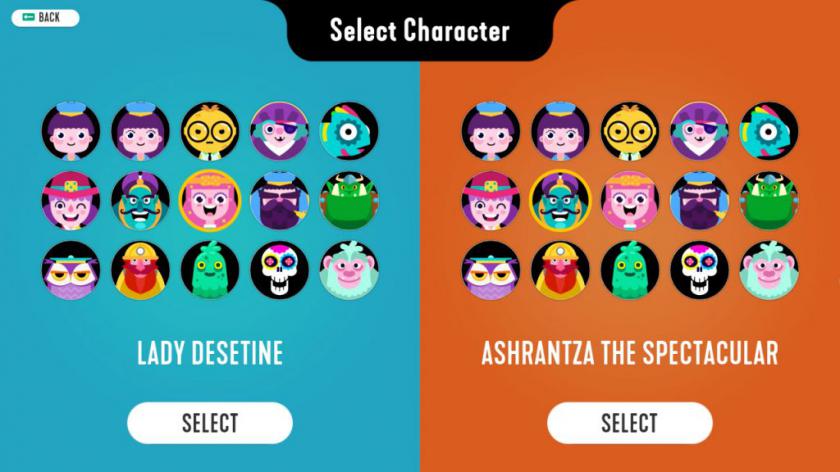Select the purple-bearded captain on orange panel
Screen dimensions: 840x472
[x=700, y=201]
